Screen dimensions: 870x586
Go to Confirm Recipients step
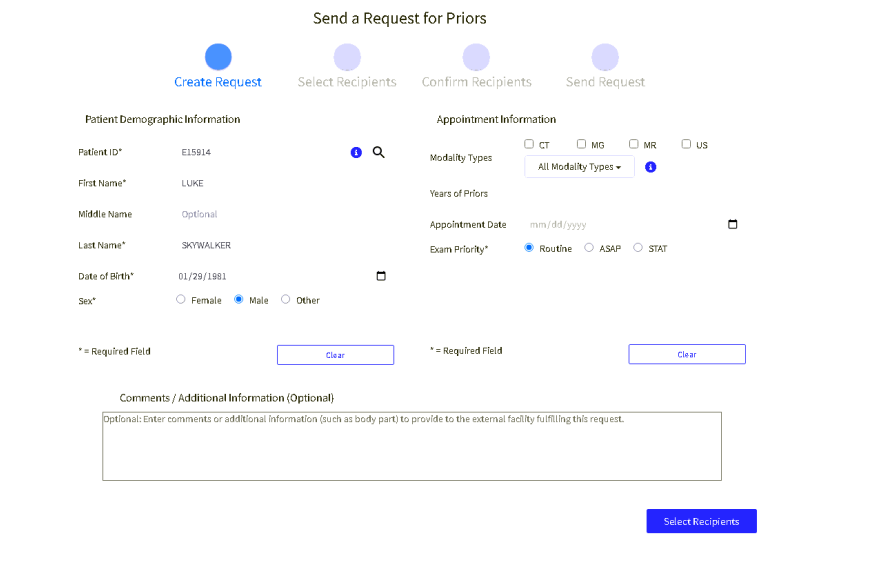pyautogui.click(x=477, y=66)
